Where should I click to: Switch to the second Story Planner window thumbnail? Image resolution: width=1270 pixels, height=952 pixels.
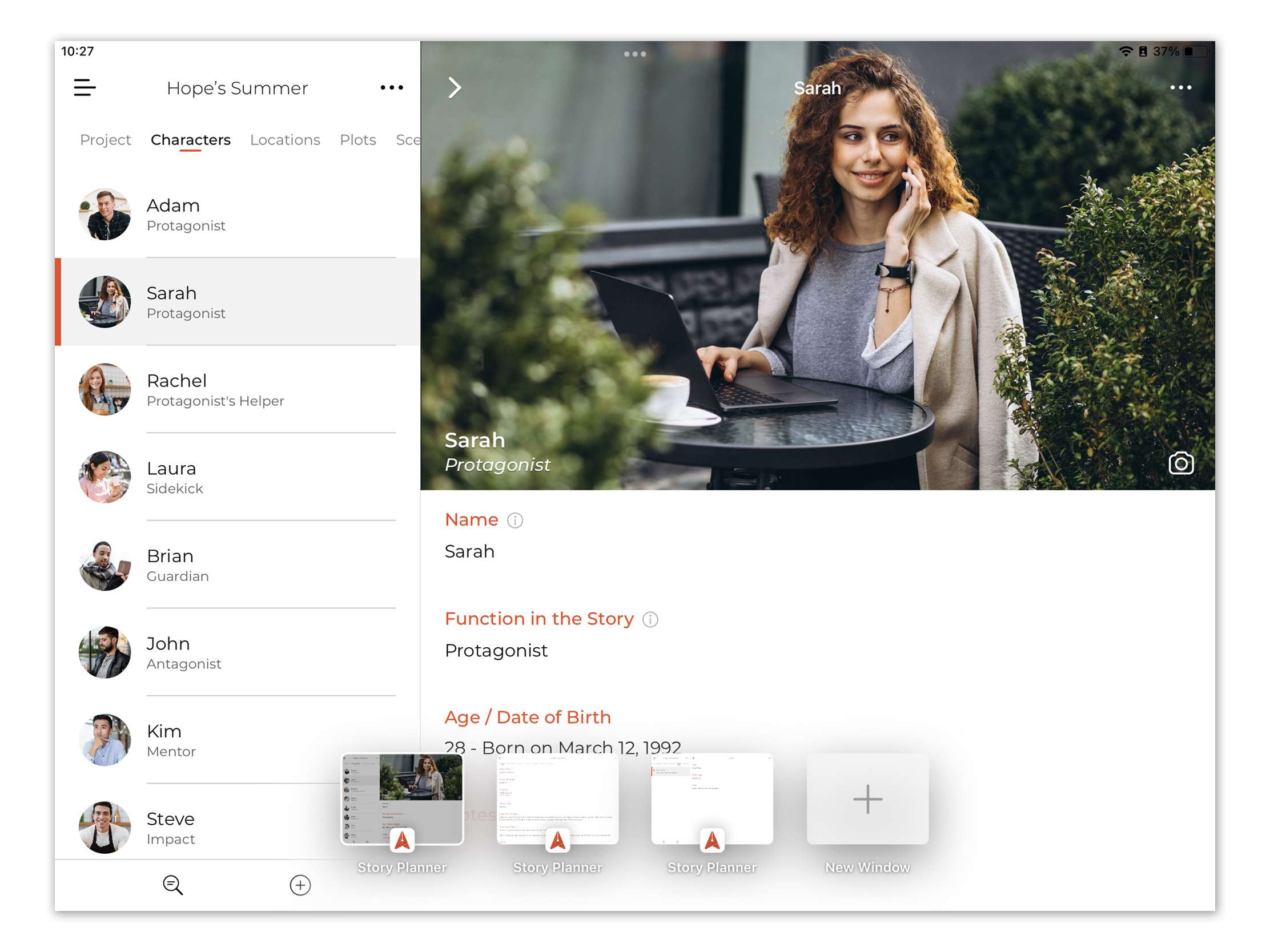557,800
